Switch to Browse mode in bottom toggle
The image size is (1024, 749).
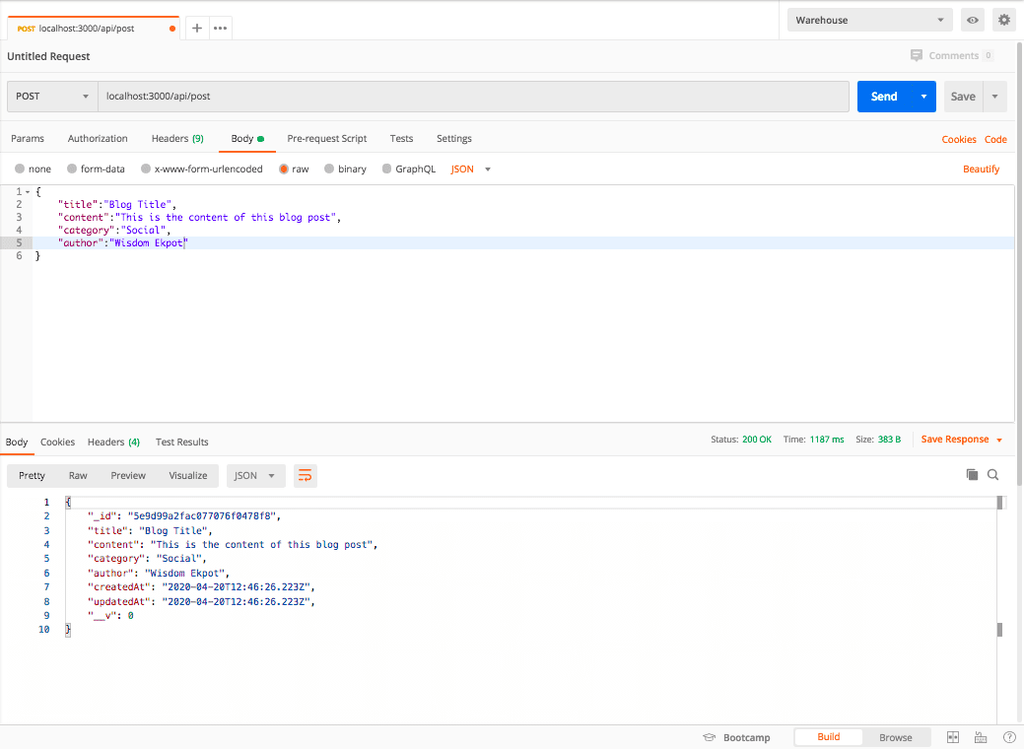pos(895,737)
